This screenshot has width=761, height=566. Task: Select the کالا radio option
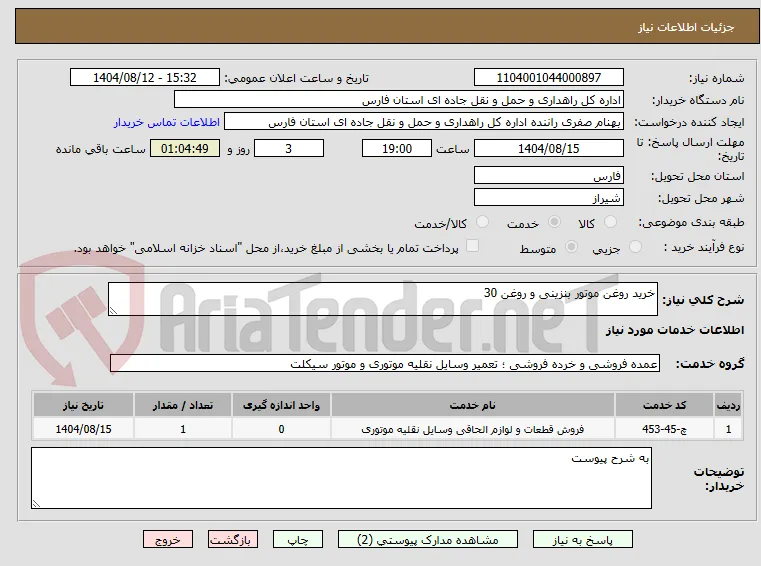coord(610,222)
